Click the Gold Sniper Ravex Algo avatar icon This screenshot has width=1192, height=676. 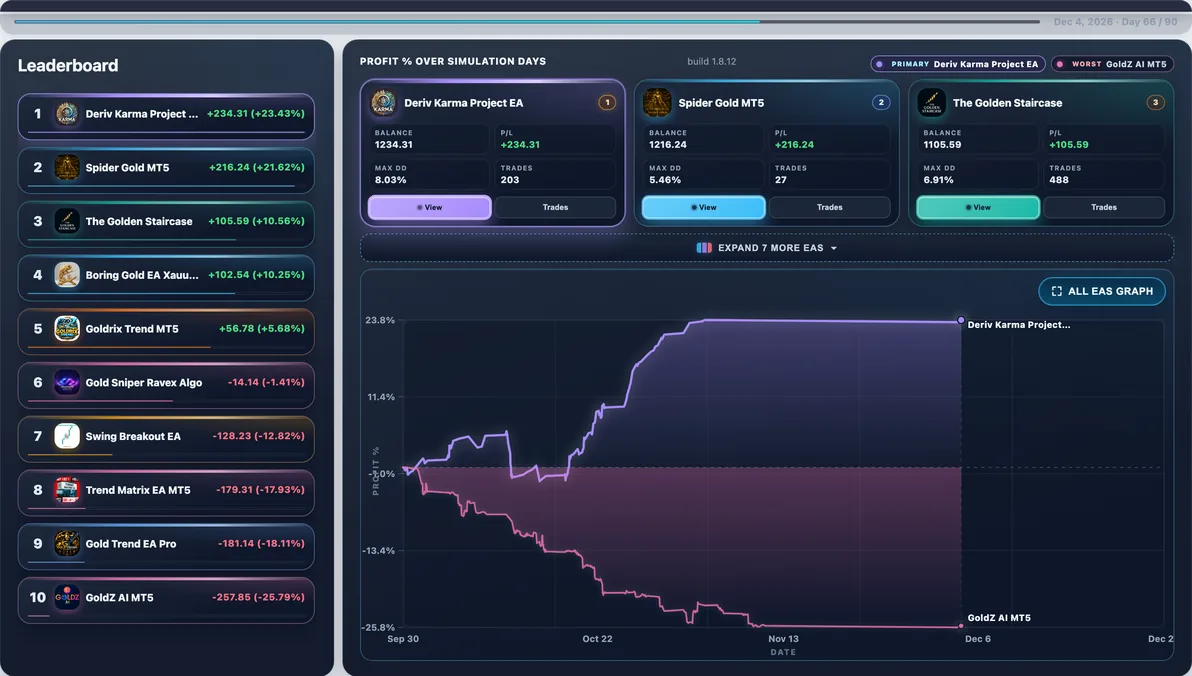coord(67,382)
